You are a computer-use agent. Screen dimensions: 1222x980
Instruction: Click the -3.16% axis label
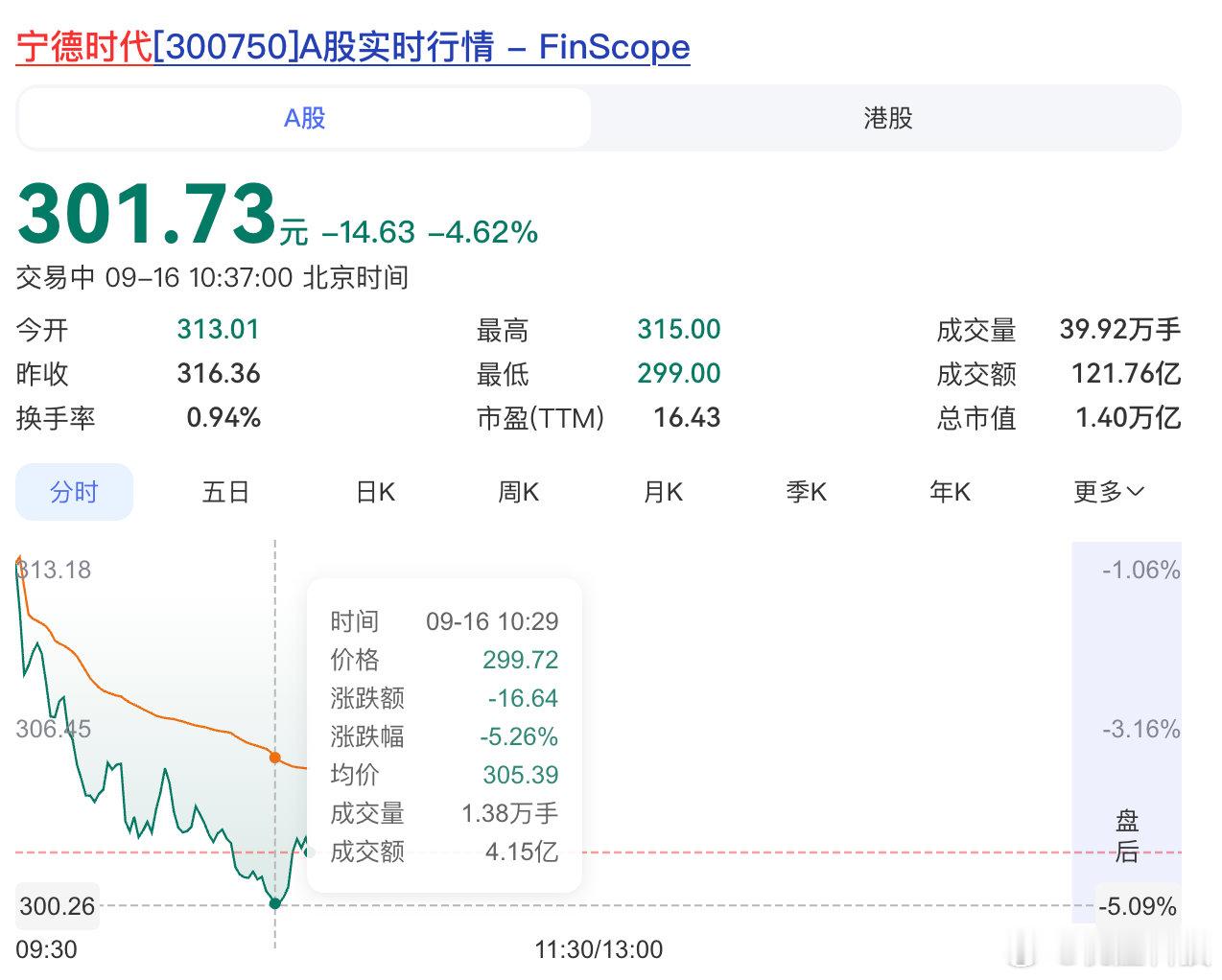tap(1140, 729)
